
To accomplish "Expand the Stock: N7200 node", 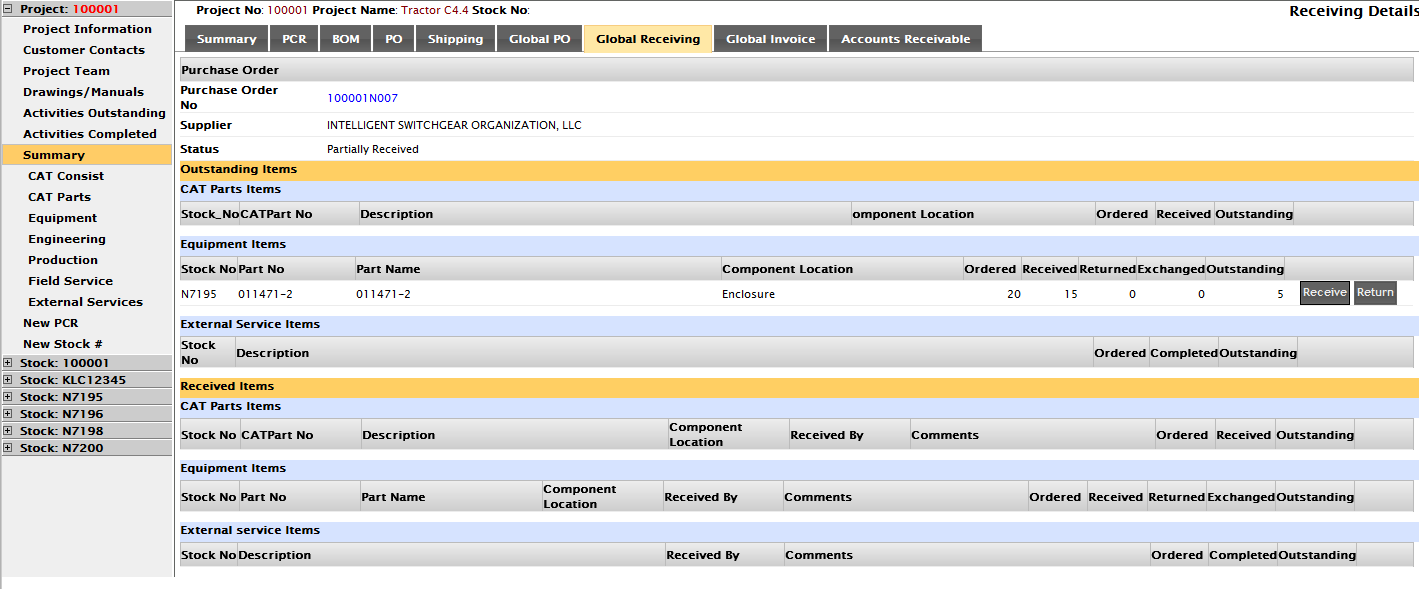I will click(x=8, y=448).
